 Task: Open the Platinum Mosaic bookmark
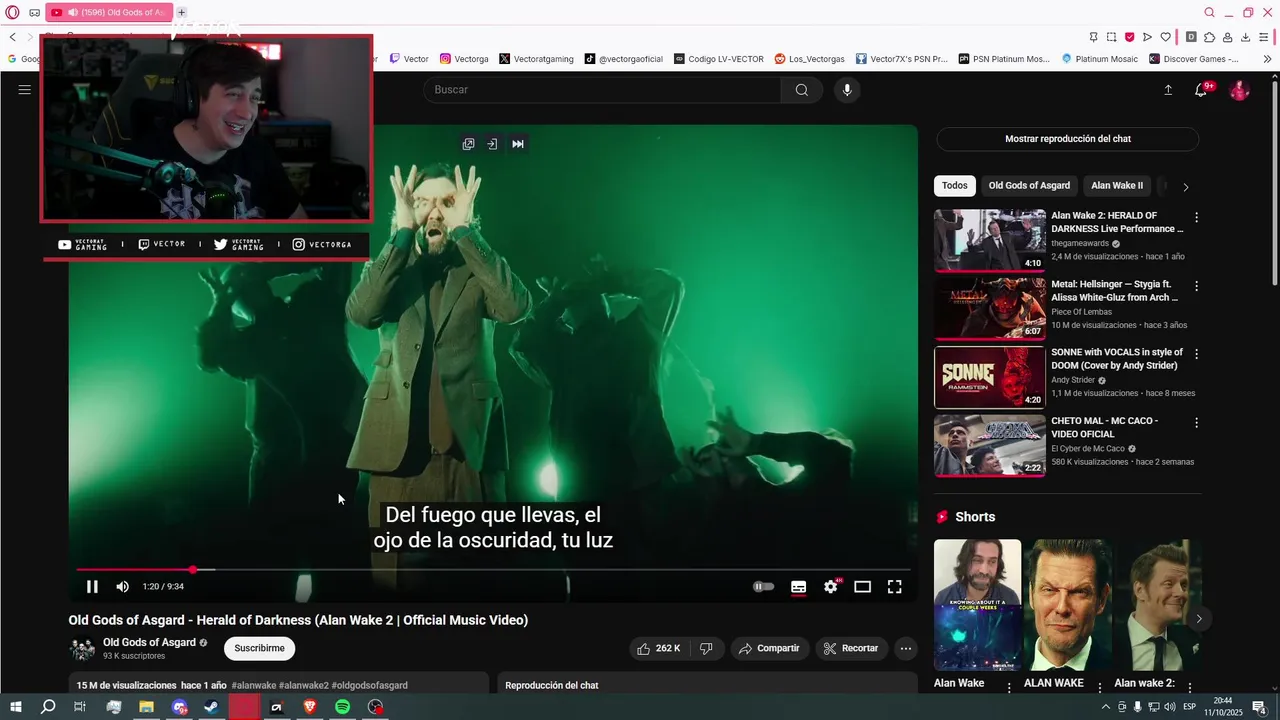click(x=1099, y=59)
